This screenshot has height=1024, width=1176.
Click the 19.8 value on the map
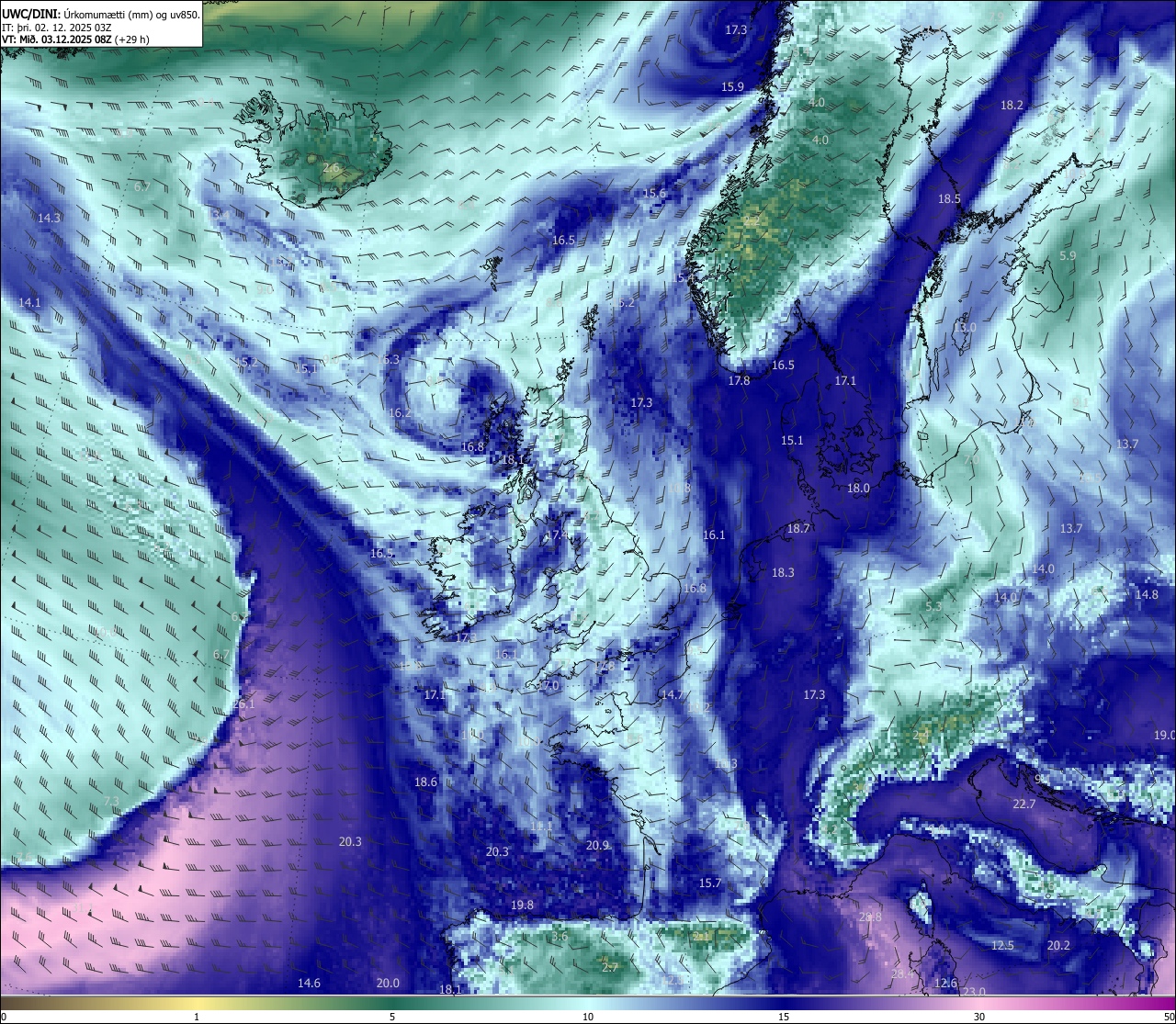522,906
